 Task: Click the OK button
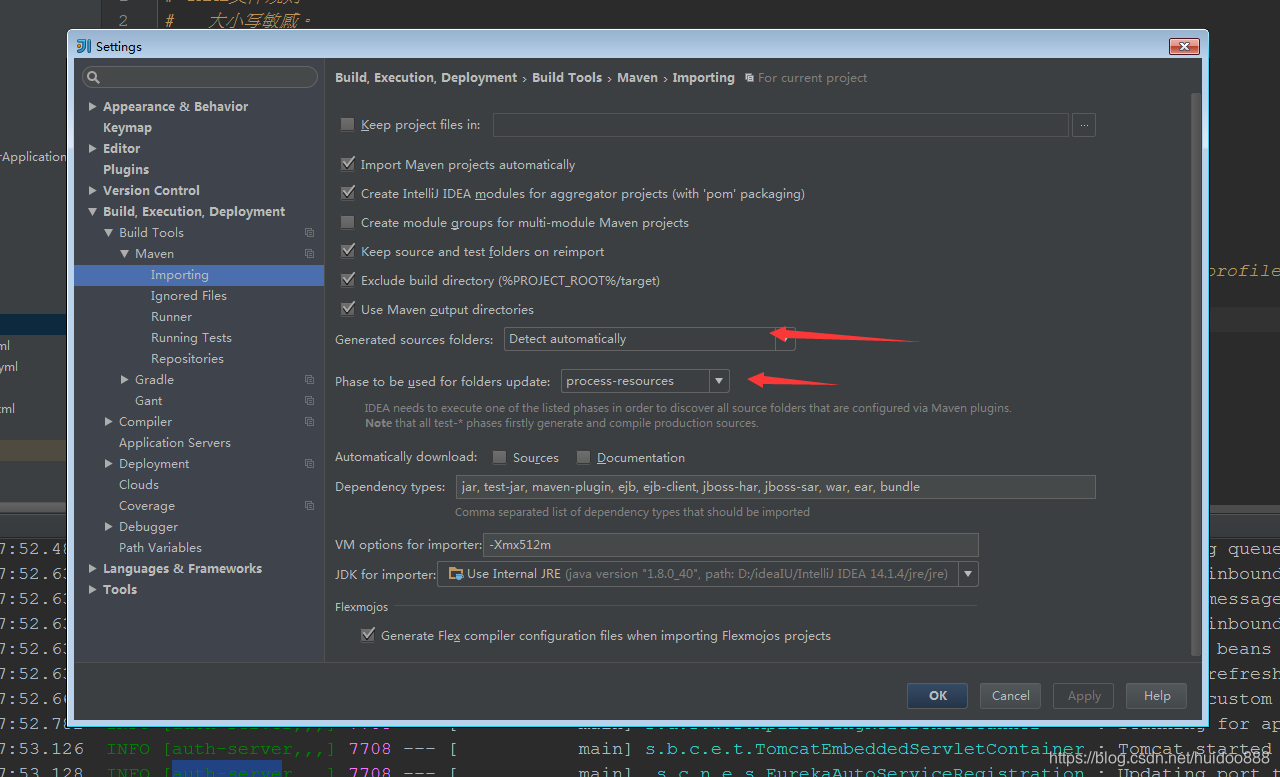click(936, 695)
